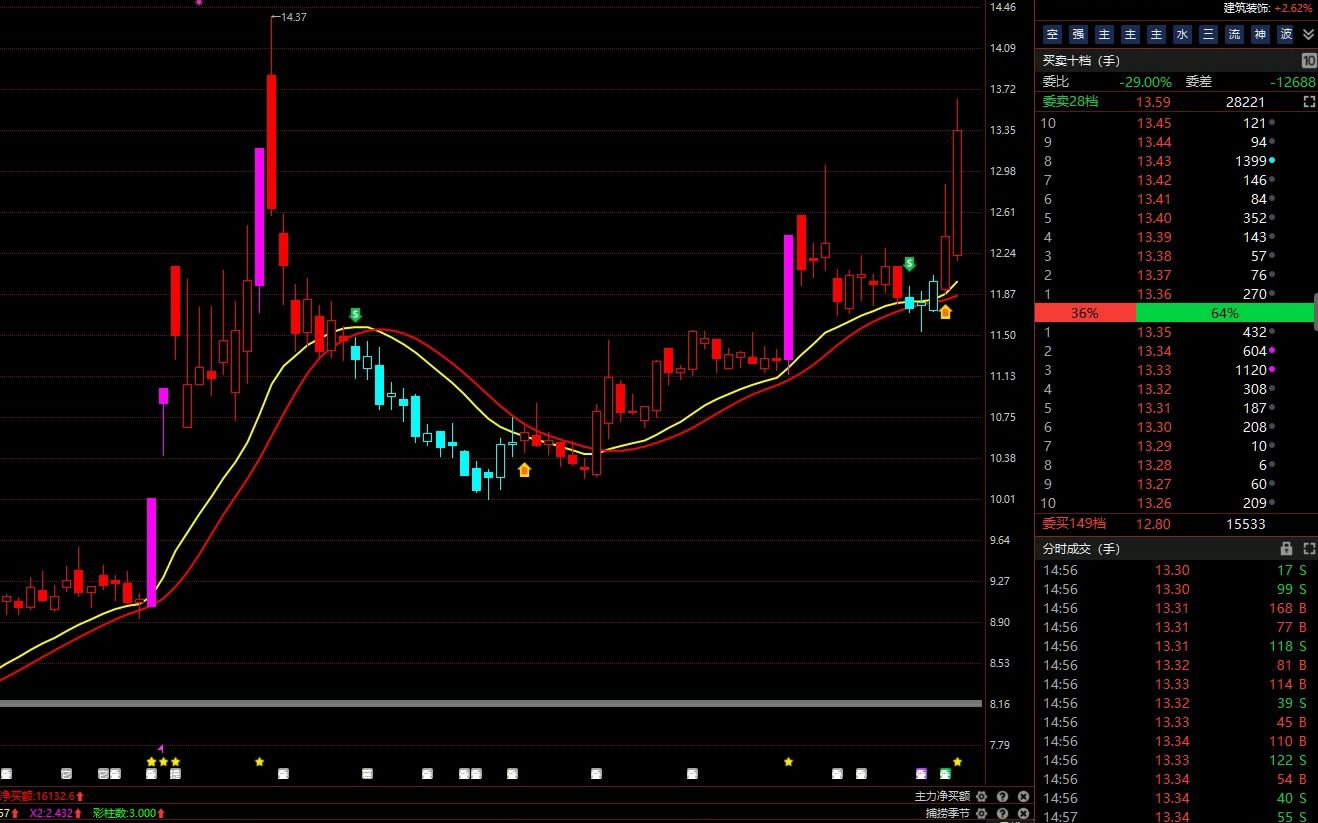Toggle the 10-level depth badge
The image size is (1318, 823).
(1308, 61)
